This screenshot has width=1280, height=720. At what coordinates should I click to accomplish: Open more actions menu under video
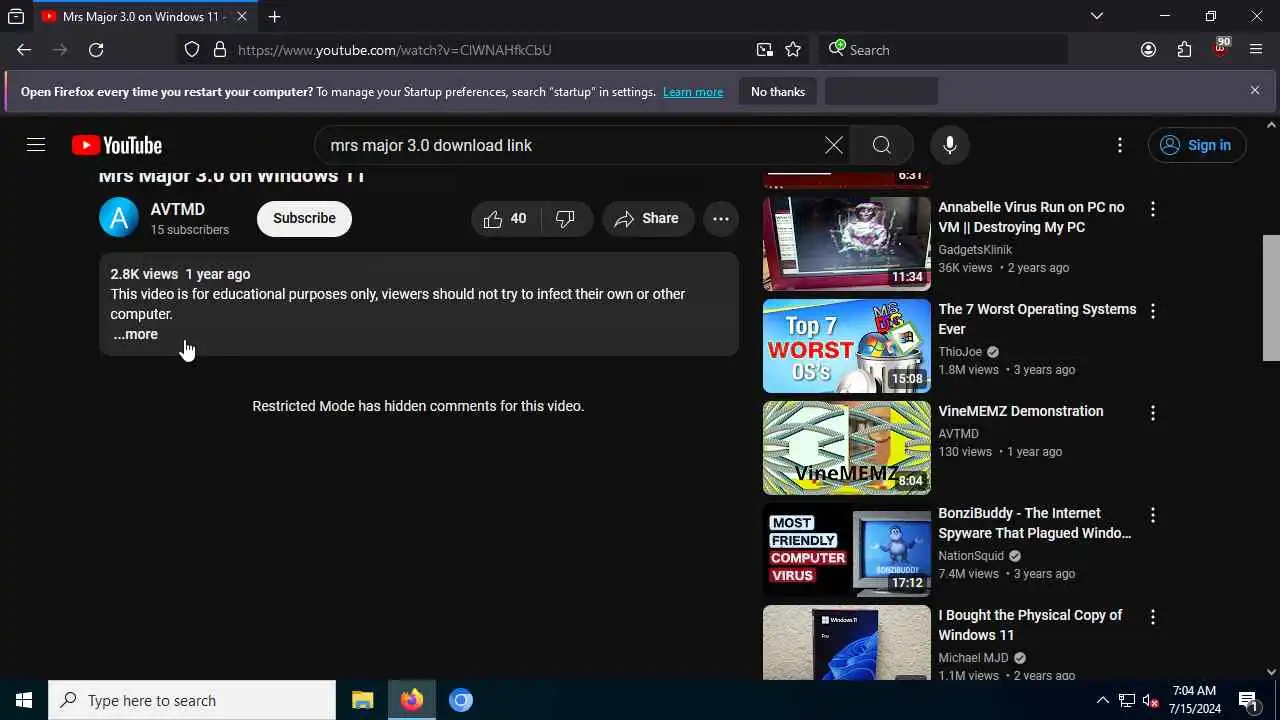coord(720,218)
